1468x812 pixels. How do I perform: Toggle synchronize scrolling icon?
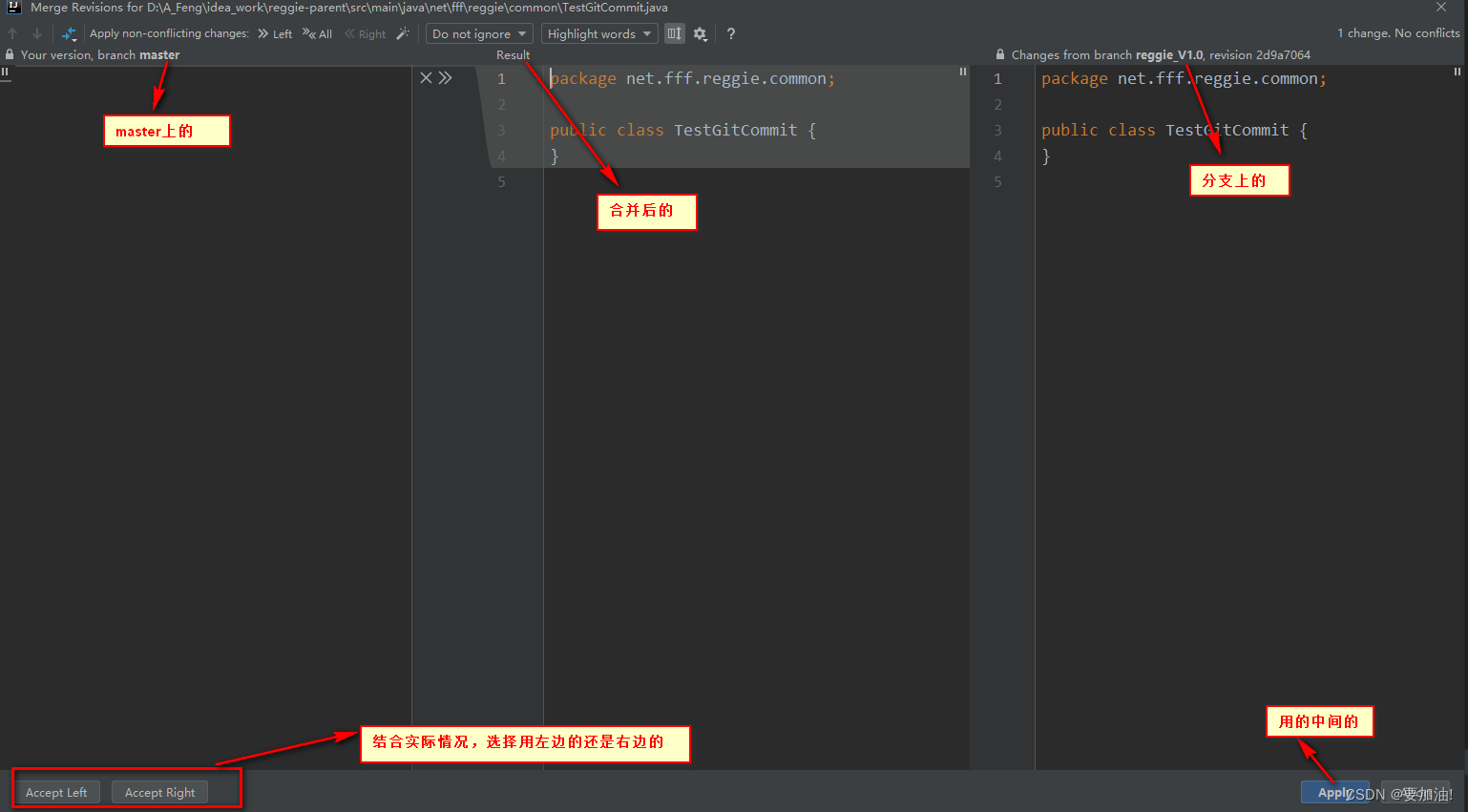(x=675, y=33)
